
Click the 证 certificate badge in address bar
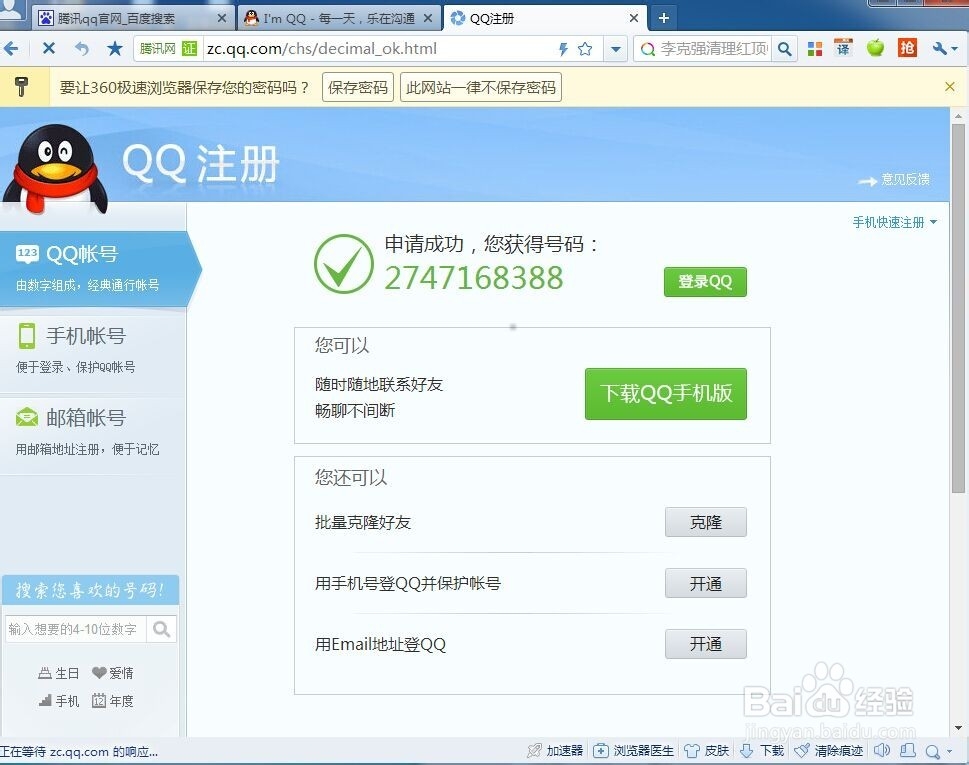click(189, 48)
